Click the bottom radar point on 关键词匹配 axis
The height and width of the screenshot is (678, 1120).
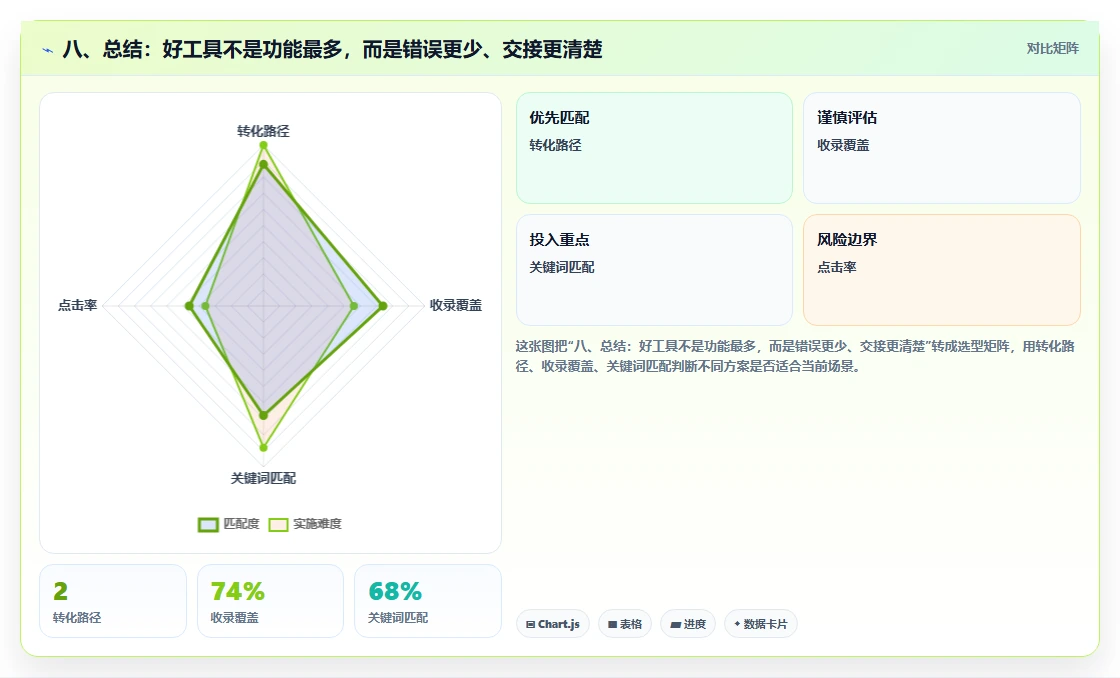point(264,448)
